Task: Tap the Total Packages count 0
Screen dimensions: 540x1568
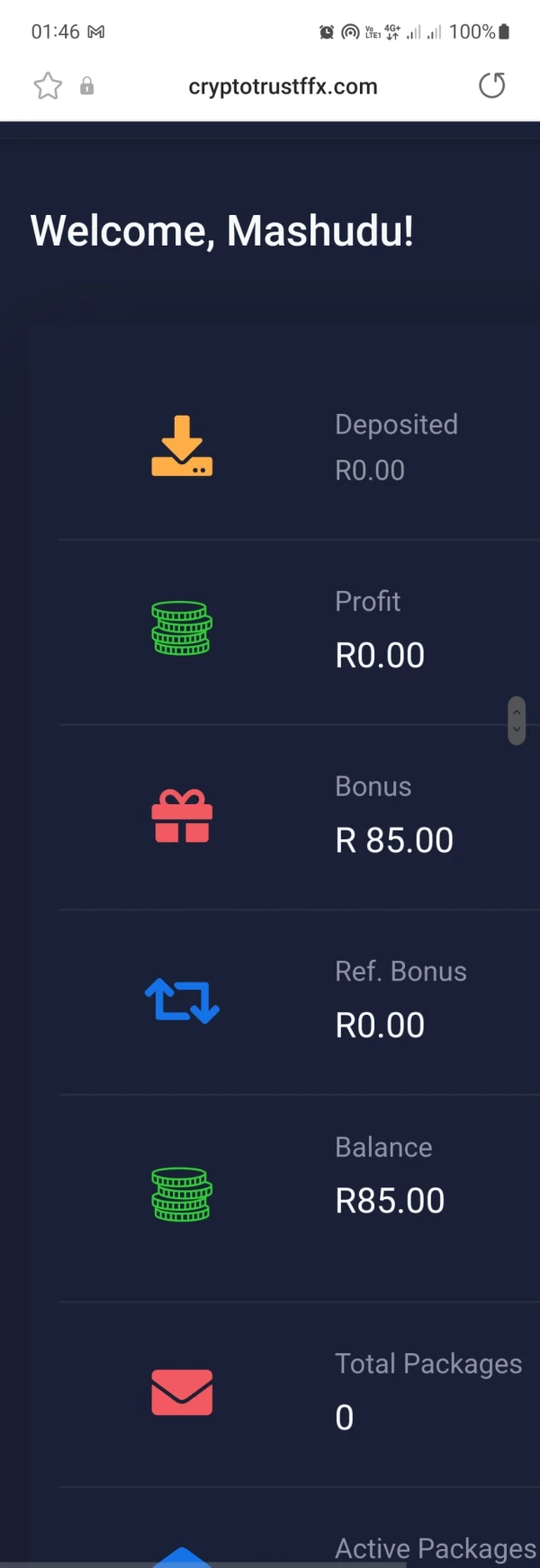Action: (345, 1418)
